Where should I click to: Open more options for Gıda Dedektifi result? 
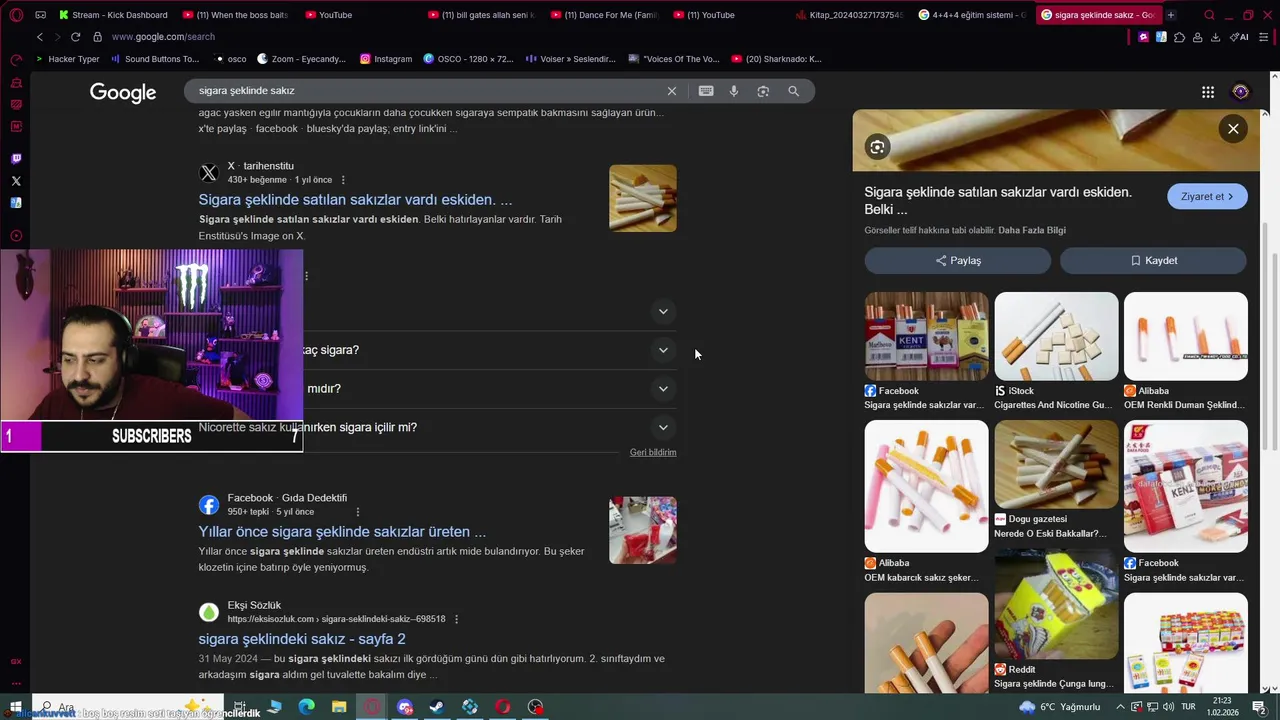click(x=357, y=512)
